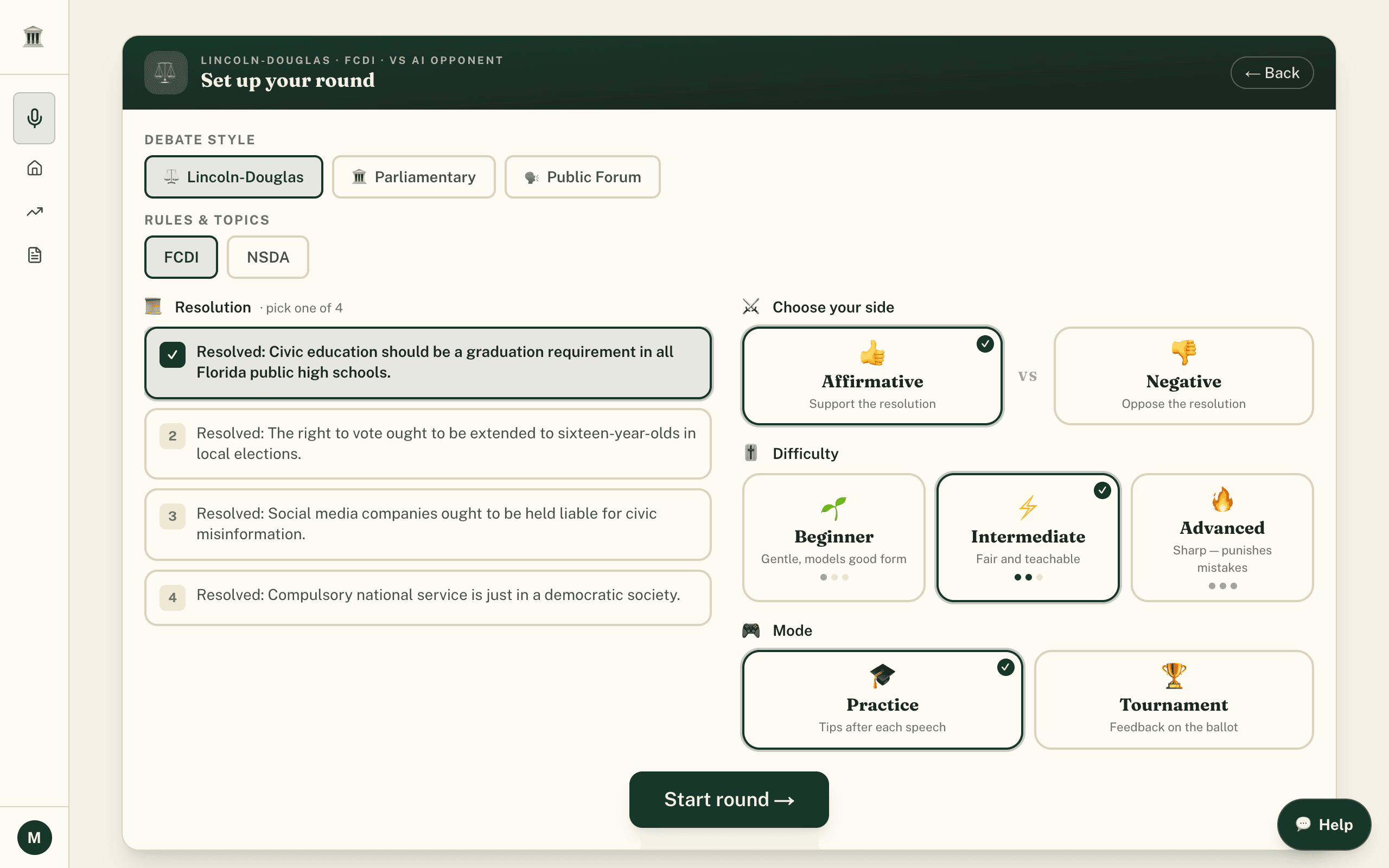
Task: Go back using the Back button
Action: [1272, 73]
